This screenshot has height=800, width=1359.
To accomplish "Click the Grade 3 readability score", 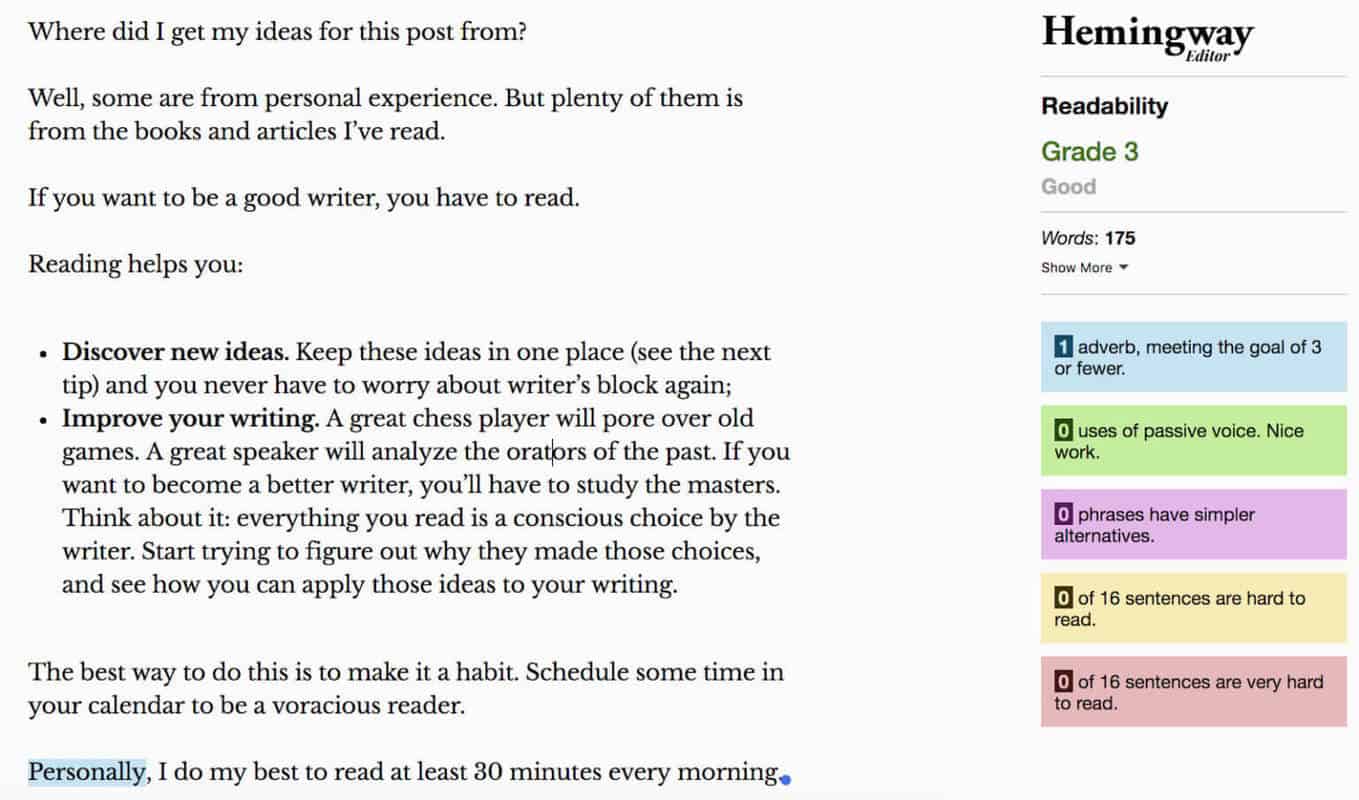I will click(x=1089, y=152).
